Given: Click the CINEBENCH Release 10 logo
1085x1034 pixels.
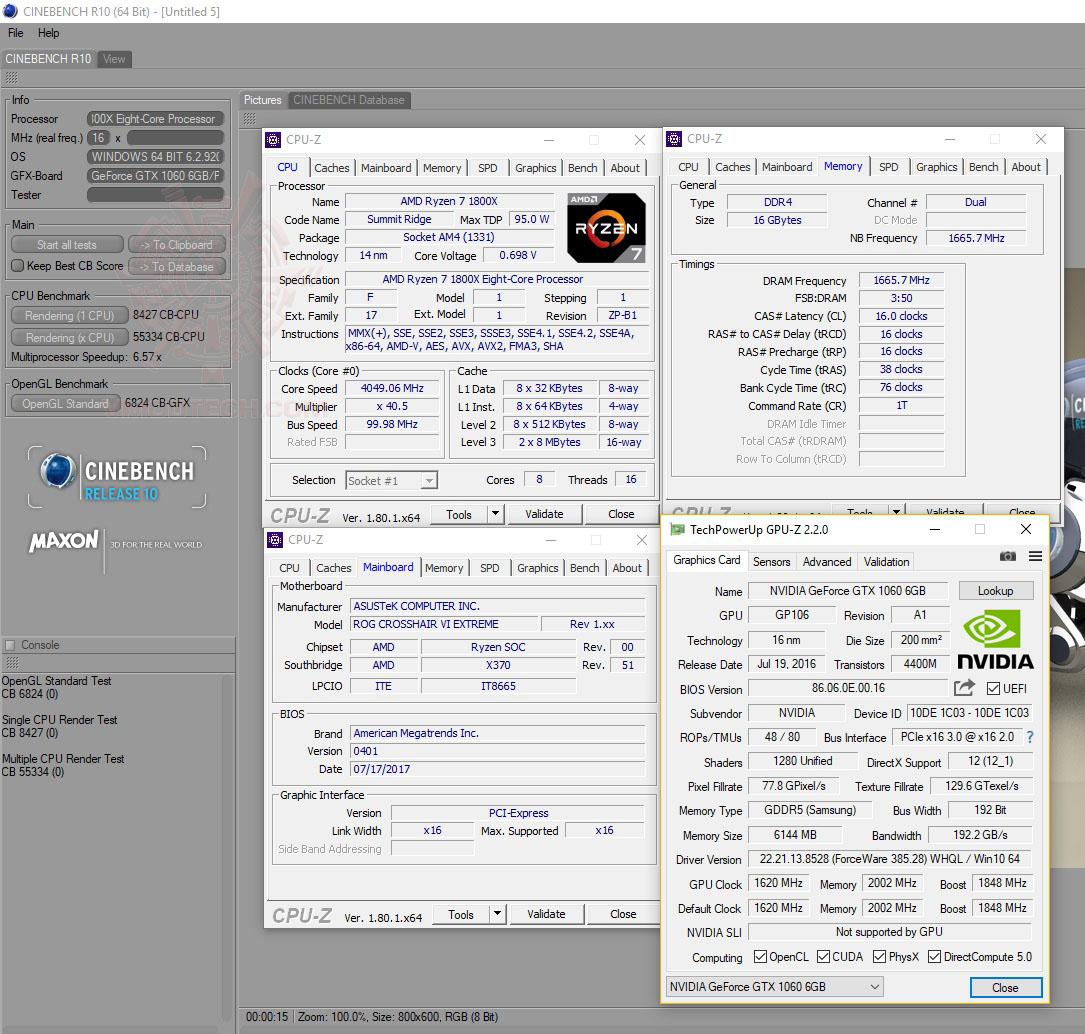Looking at the screenshot, I should [116, 477].
